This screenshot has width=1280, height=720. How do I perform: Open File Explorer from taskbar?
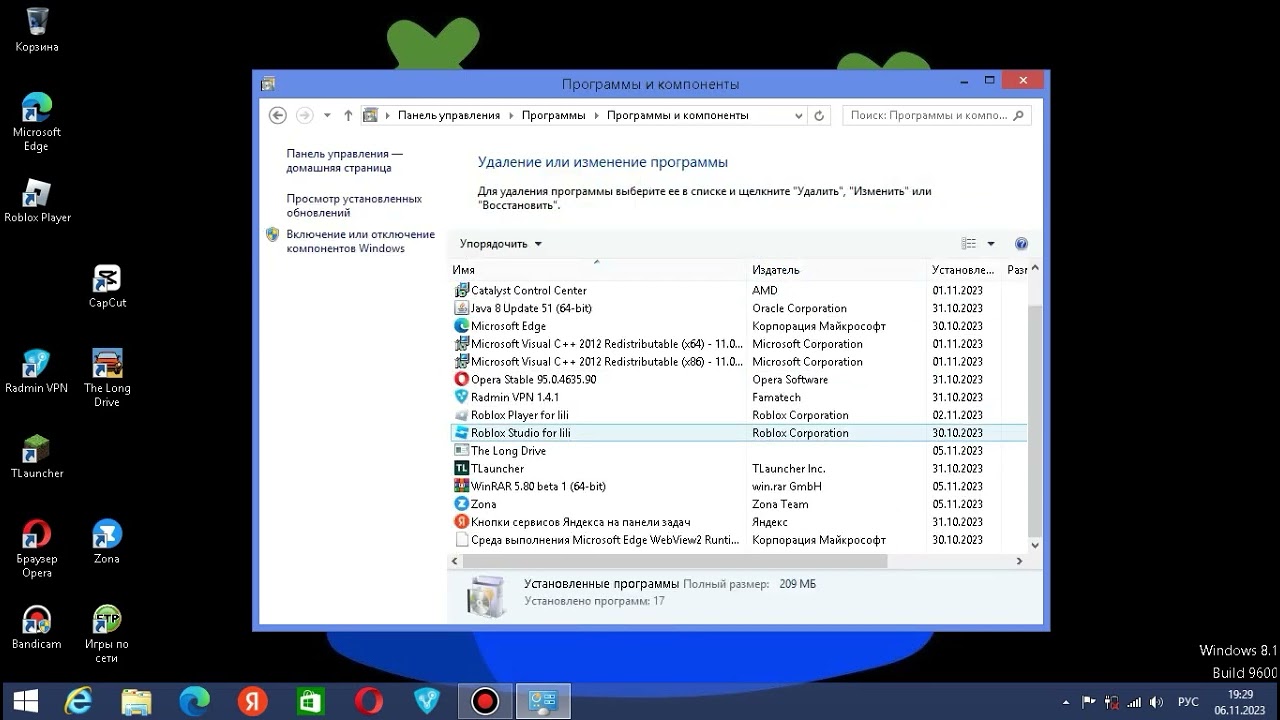pyautogui.click(x=137, y=701)
